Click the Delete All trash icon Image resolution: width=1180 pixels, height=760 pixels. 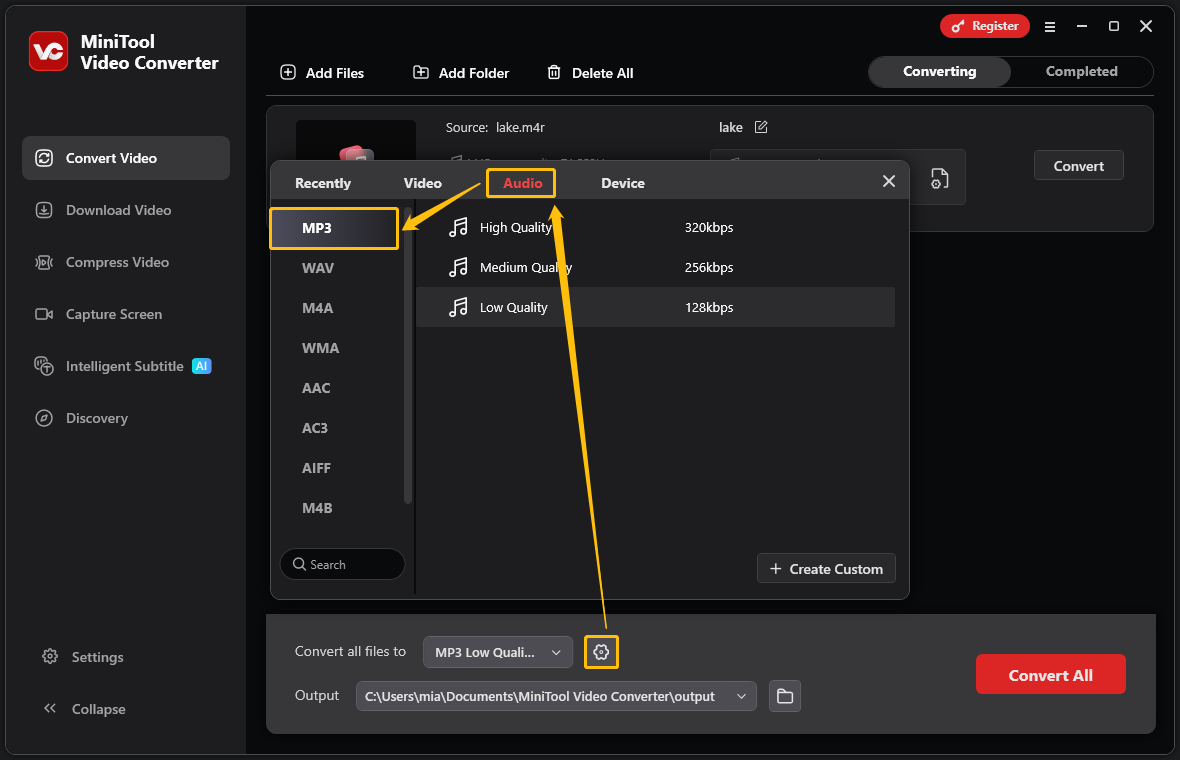553,72
